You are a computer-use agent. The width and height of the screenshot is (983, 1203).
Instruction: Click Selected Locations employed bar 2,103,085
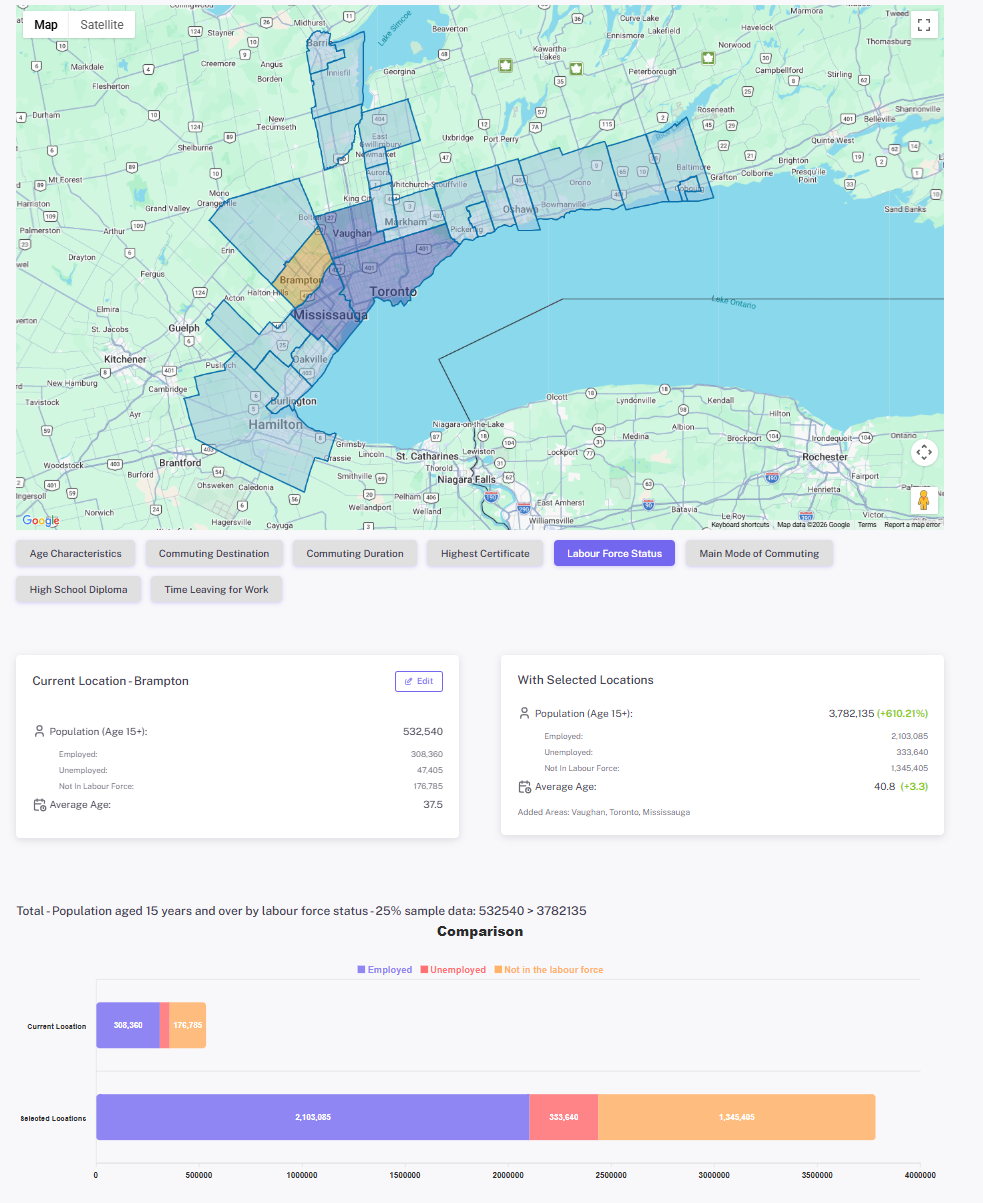[x=313, y=1117]
